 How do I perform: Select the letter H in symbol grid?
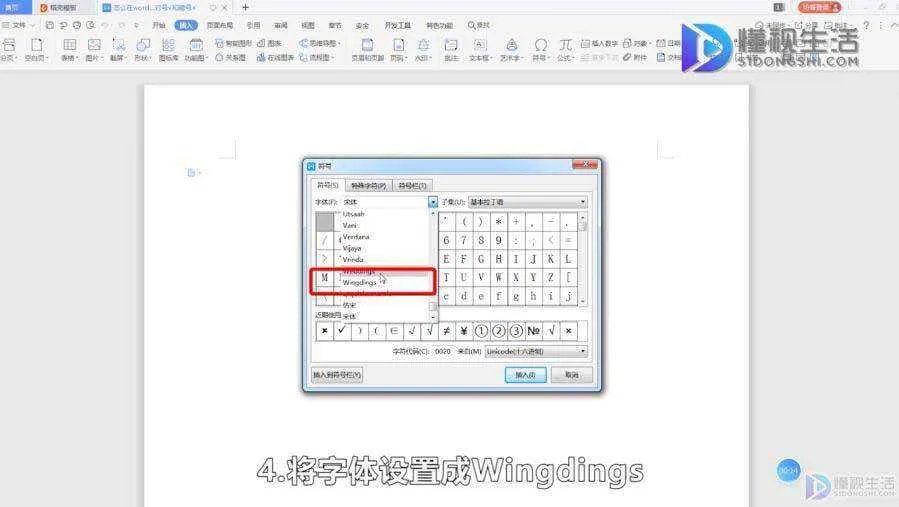pyautogui.click(x=499, y=259)
